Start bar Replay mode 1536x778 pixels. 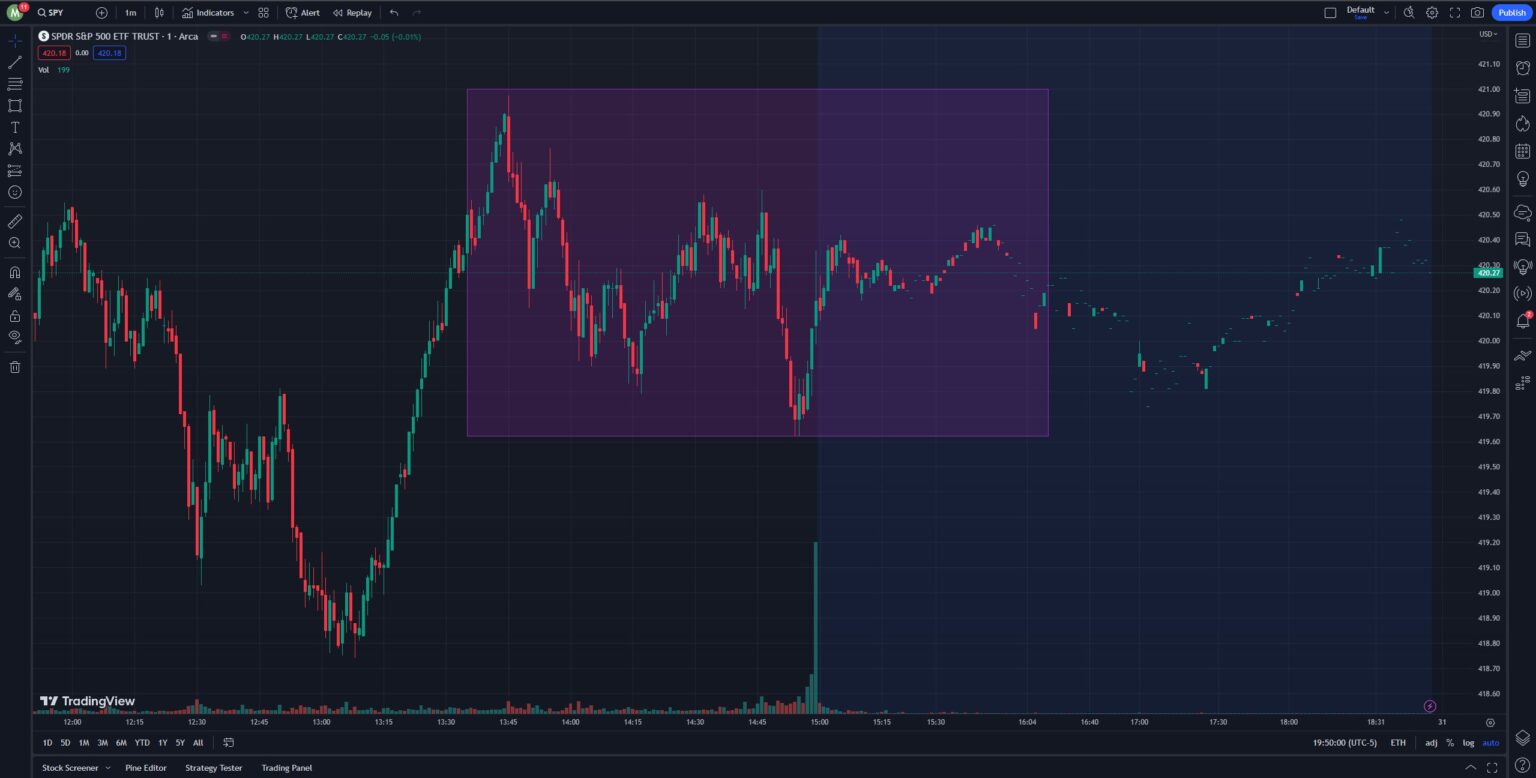pyautogui.click(x=352, y=12)
